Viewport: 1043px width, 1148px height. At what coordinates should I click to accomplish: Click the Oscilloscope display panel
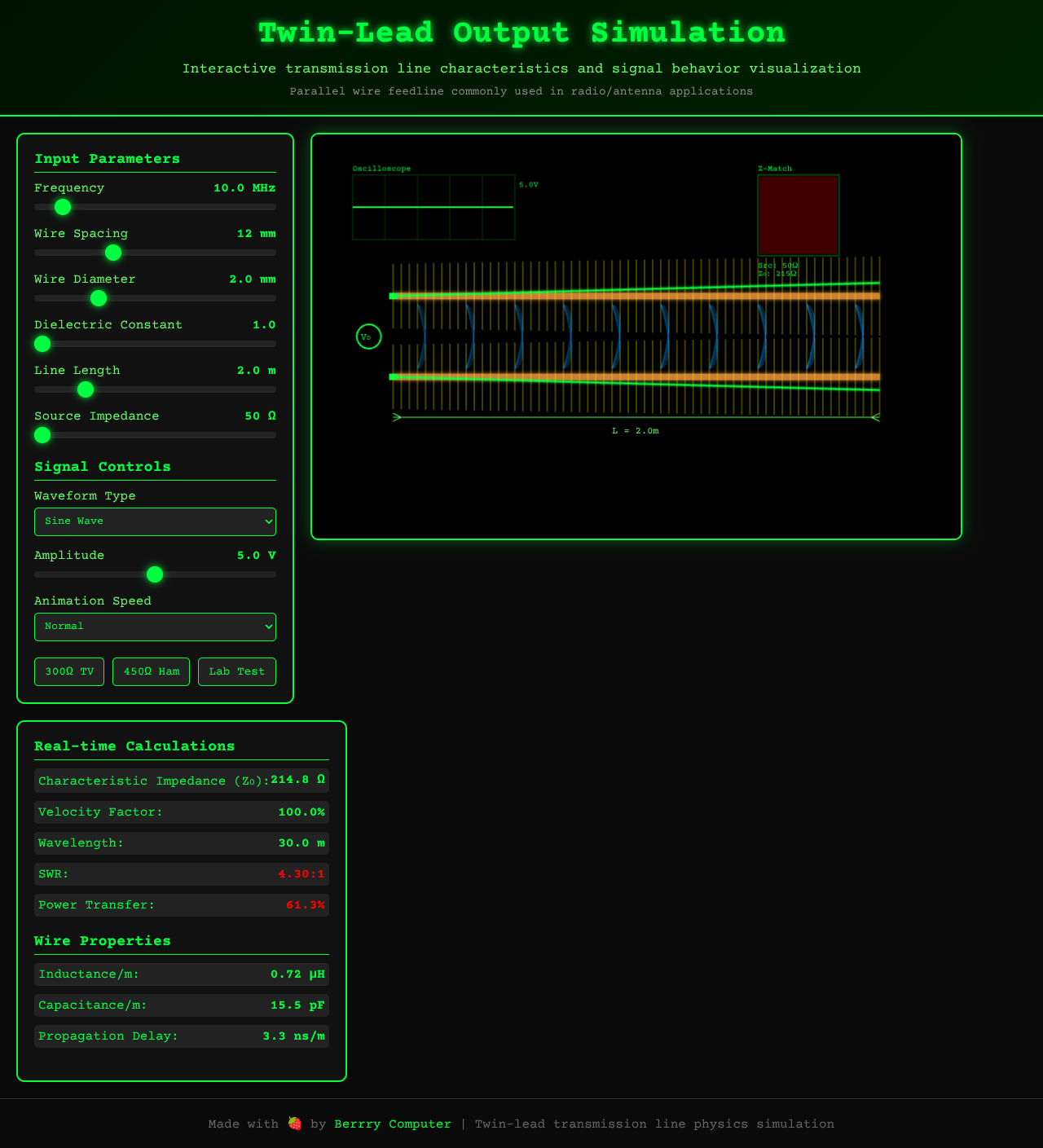pos(433,209)
